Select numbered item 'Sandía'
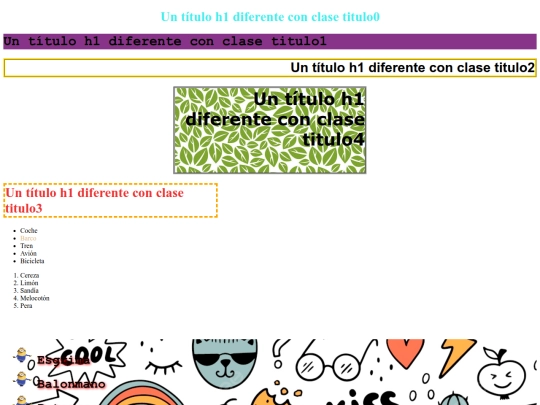This screenshot has height=405, width=540. coord(29,290)
